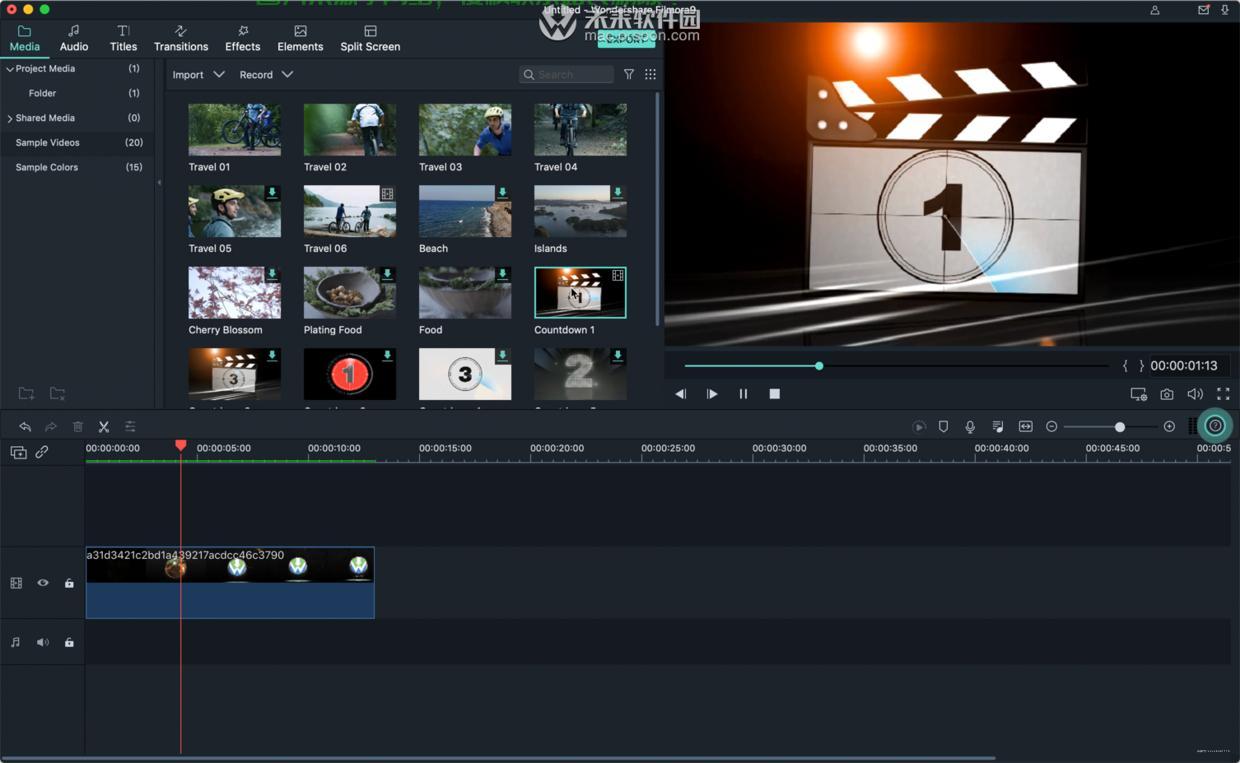Select the Food clip thumbnail
The height and width of the screenshot is (763, 1240).
465,292
